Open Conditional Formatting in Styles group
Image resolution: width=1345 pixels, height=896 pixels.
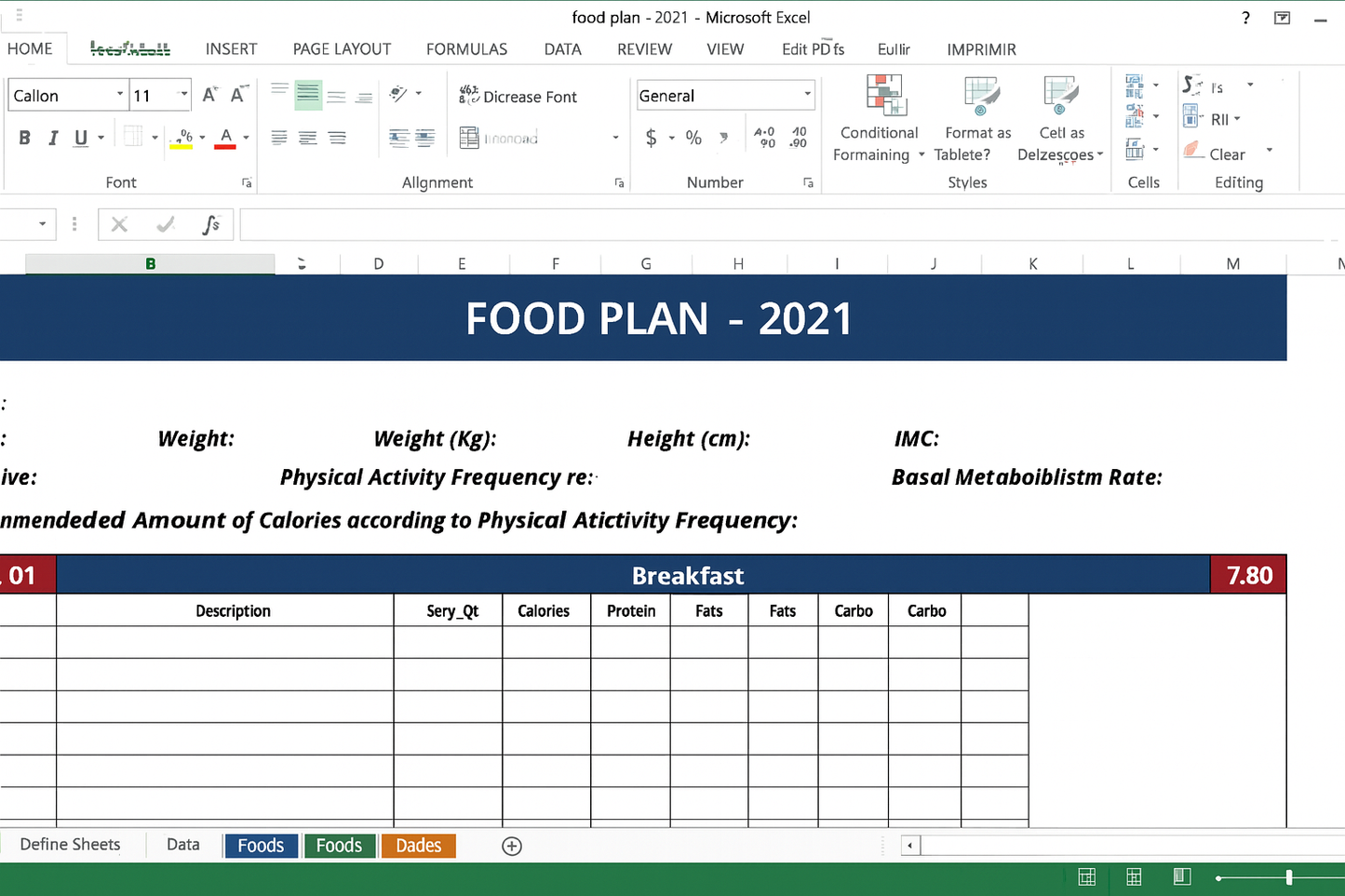[878, 118]
